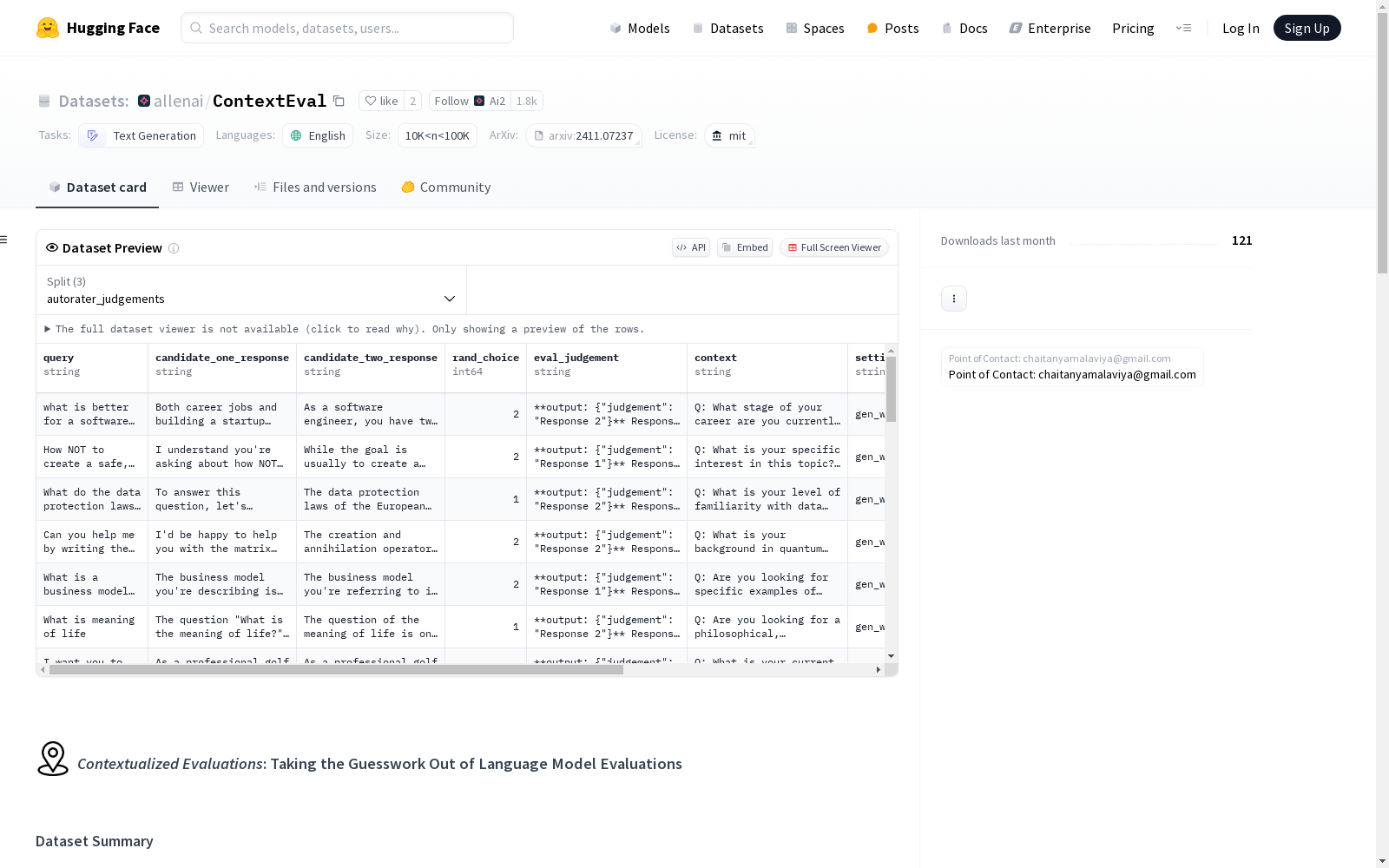Click the Sign Up button
Screen dimensions: 1389x868
(1307, 28)
